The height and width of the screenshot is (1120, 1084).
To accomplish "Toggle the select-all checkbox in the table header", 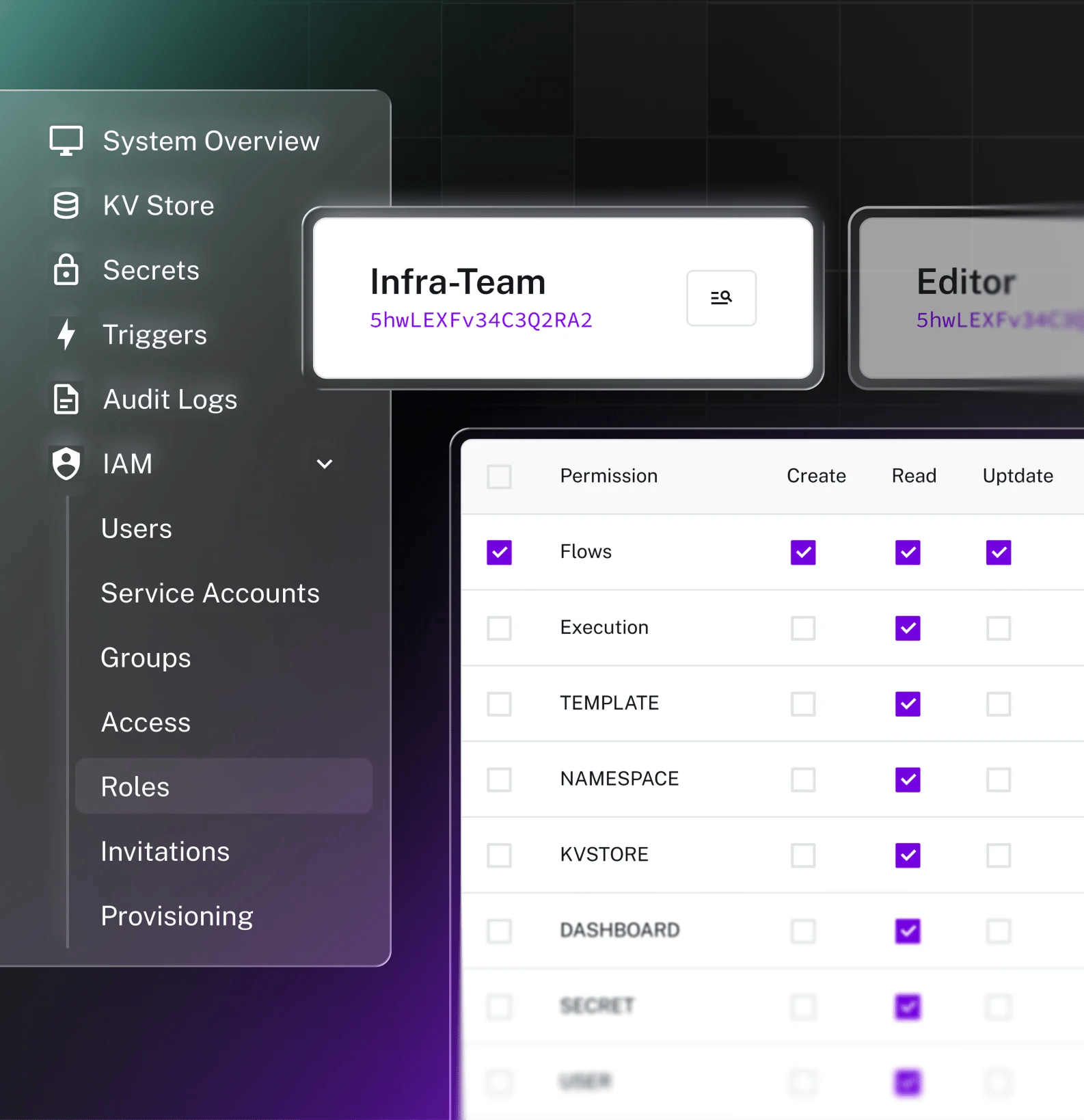I will tap(499, 477).
